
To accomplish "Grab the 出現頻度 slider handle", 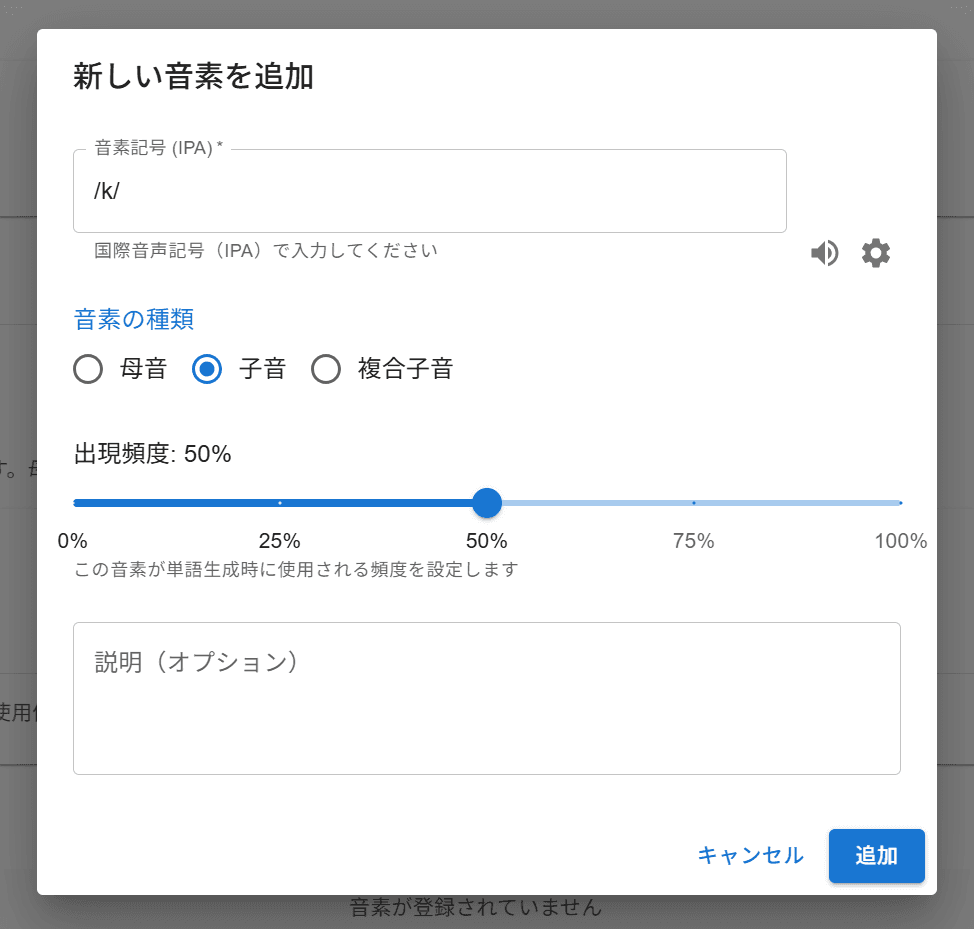I will [487, 502].
